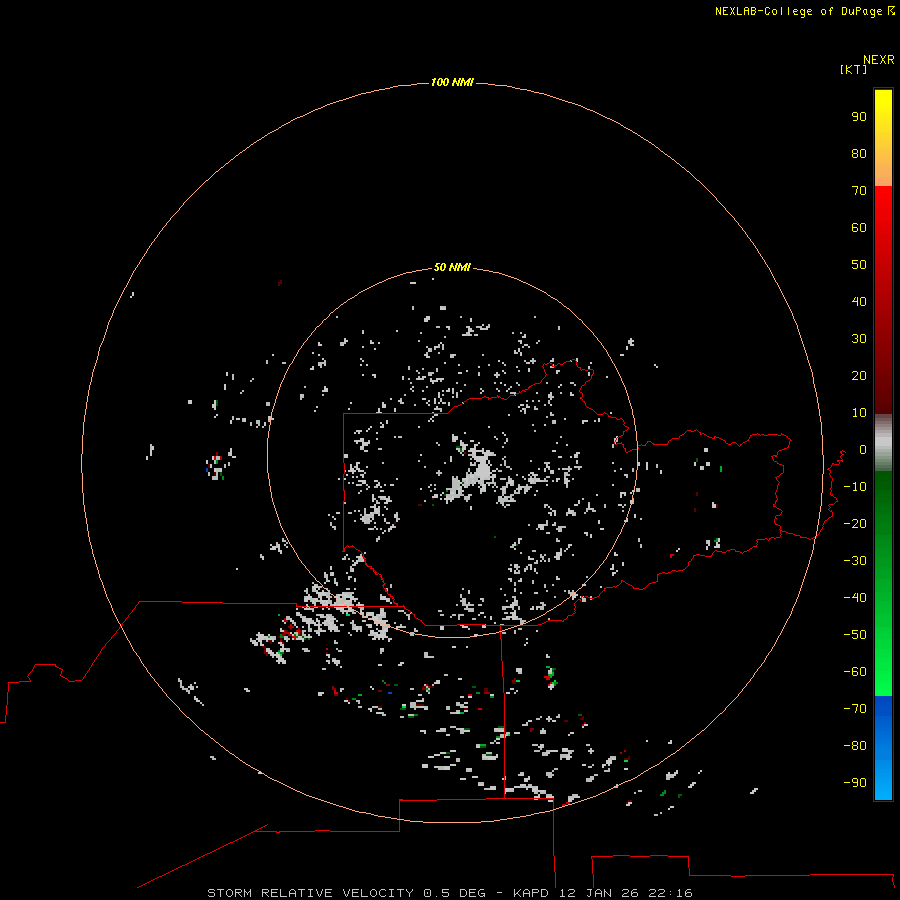Click the 60 value on the velocity scale
The width and height of the screenshot is (900, 900).
point(859,228)
